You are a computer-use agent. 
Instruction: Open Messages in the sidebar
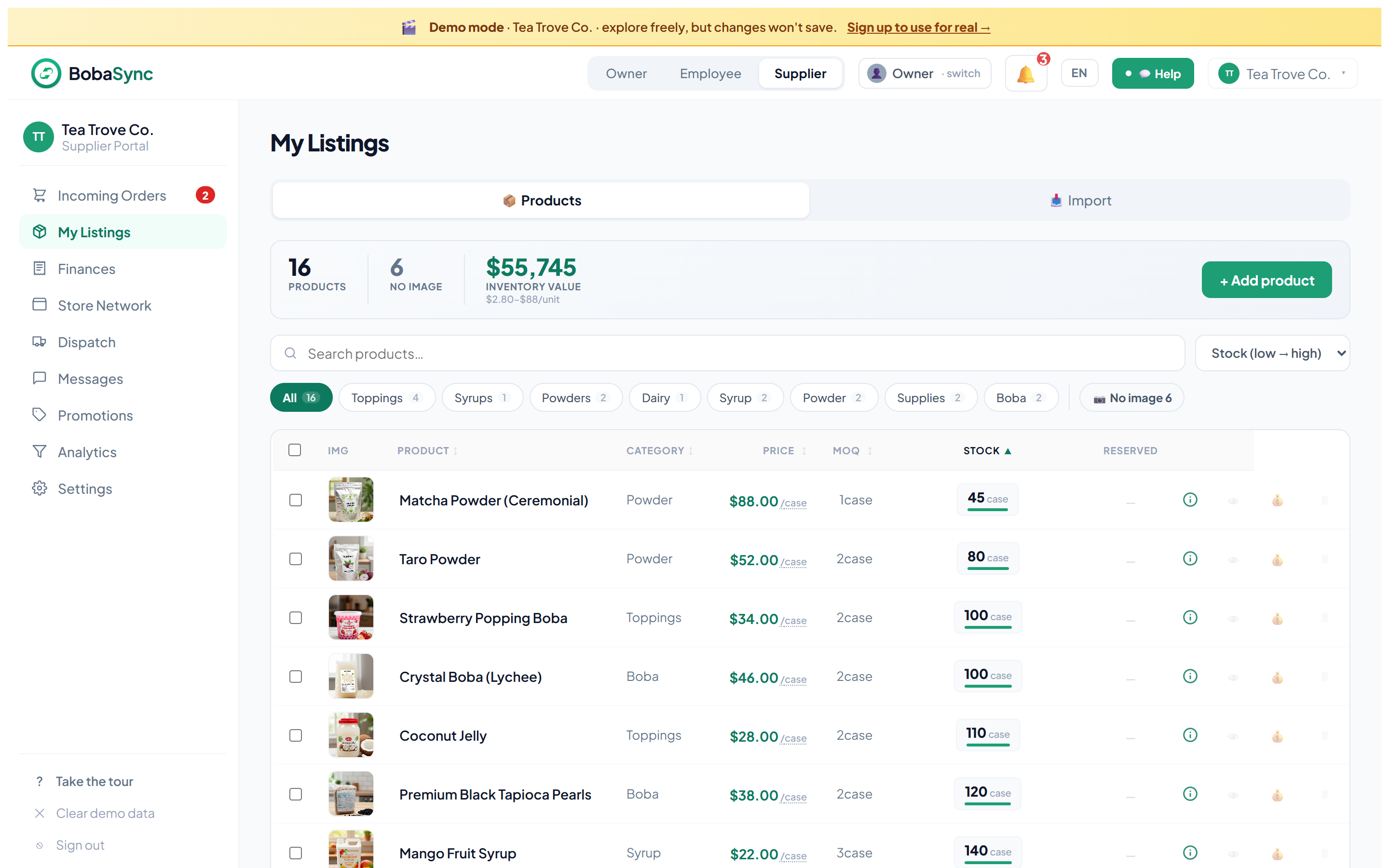(x=123, y=379)
